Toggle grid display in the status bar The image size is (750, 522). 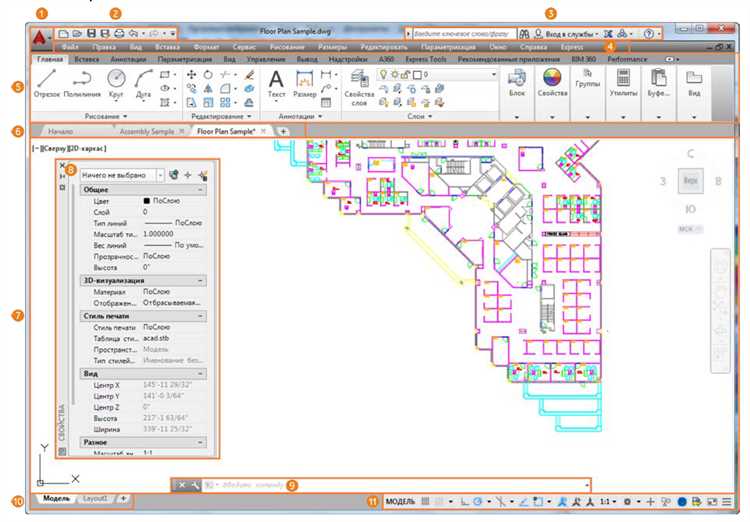pos(425,501)
